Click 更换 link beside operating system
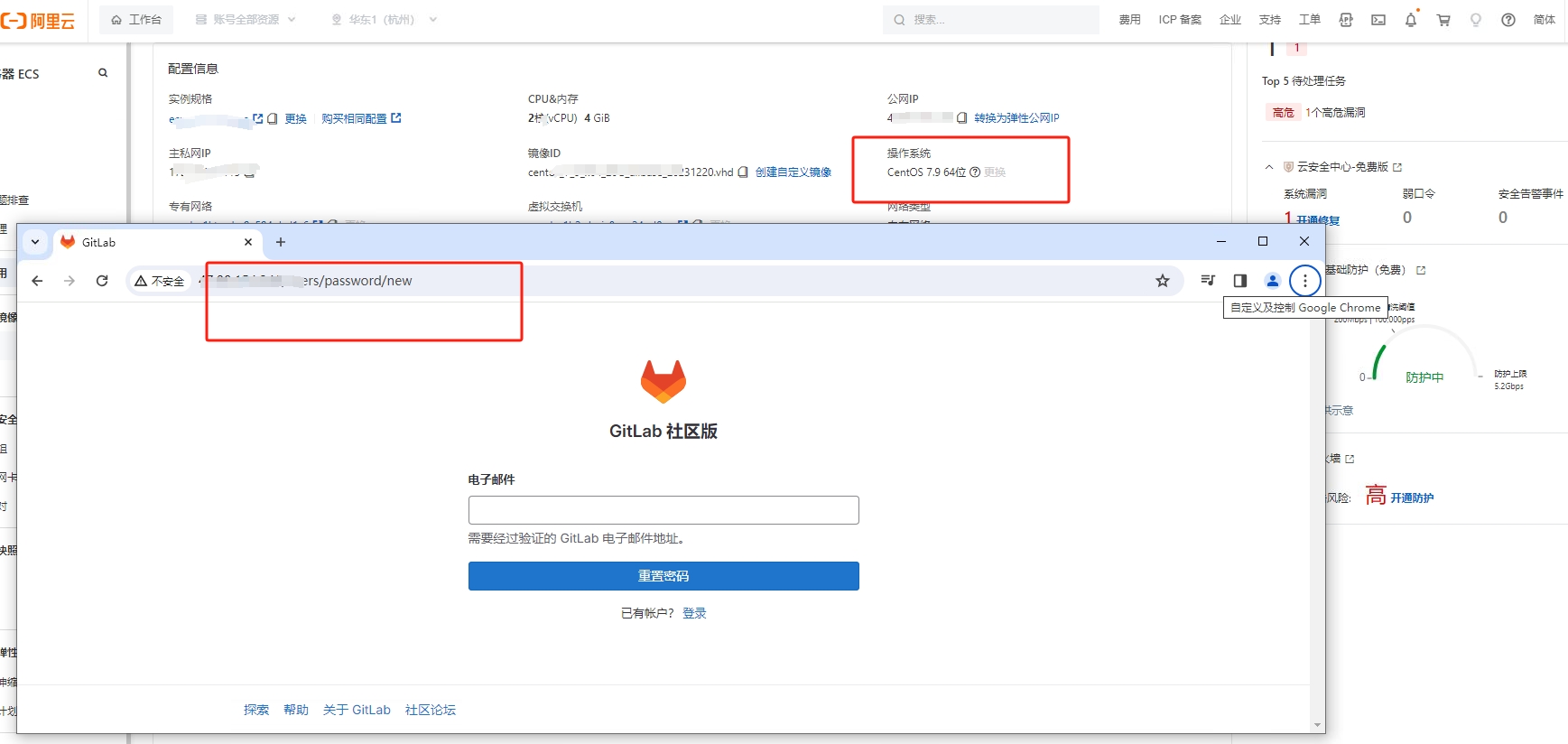This screenshot has height=744, width=1568. point(995,172)
